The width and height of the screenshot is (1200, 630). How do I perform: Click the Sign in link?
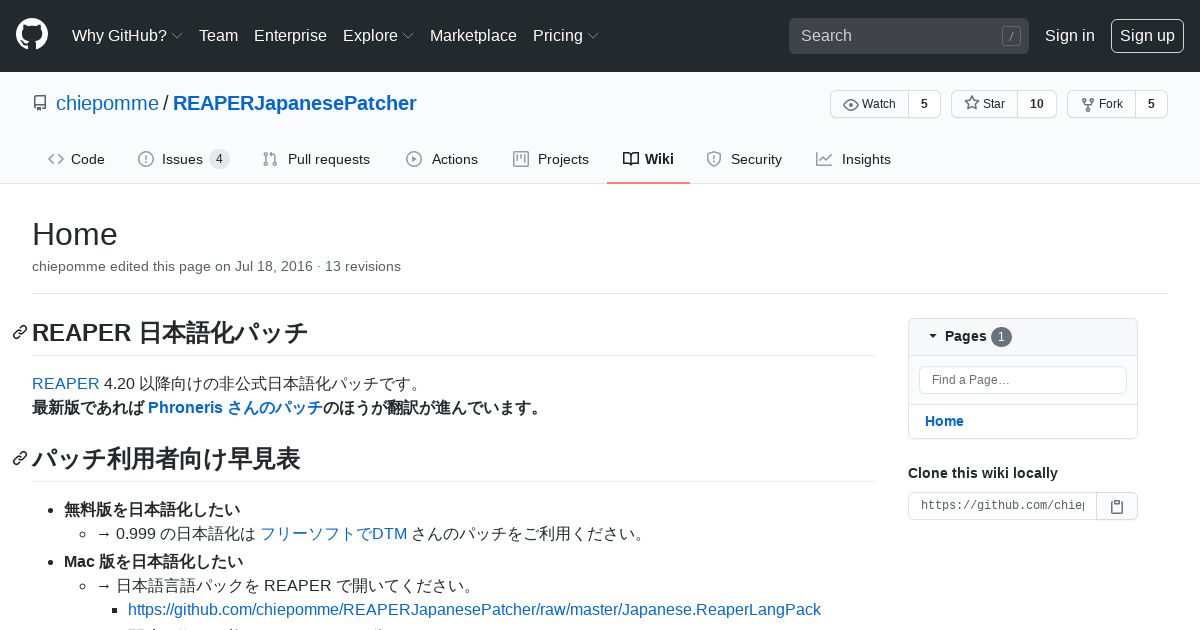pyautogui.click(x=1070, y=36)
